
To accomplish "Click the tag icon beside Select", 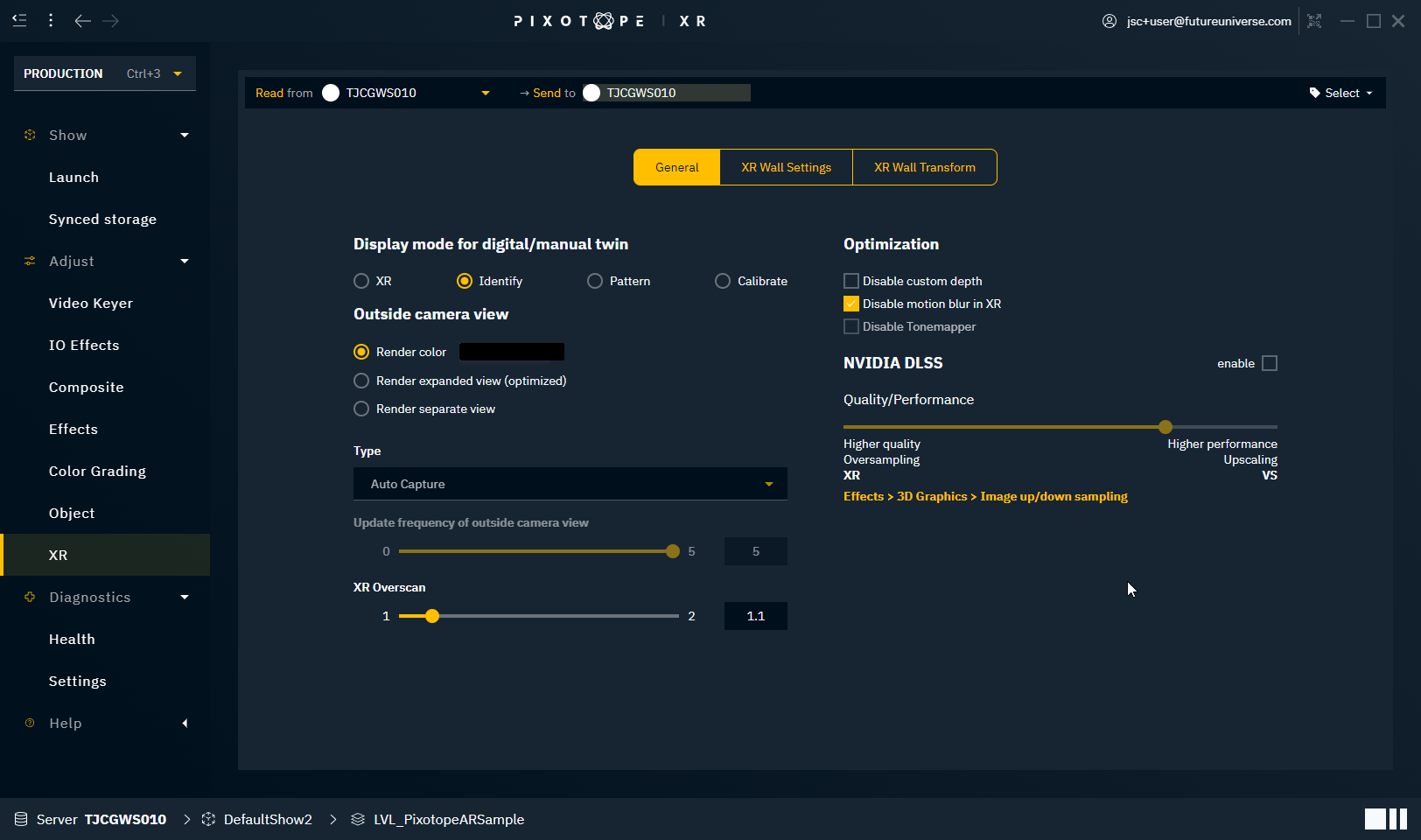I will pos(1314,93).
